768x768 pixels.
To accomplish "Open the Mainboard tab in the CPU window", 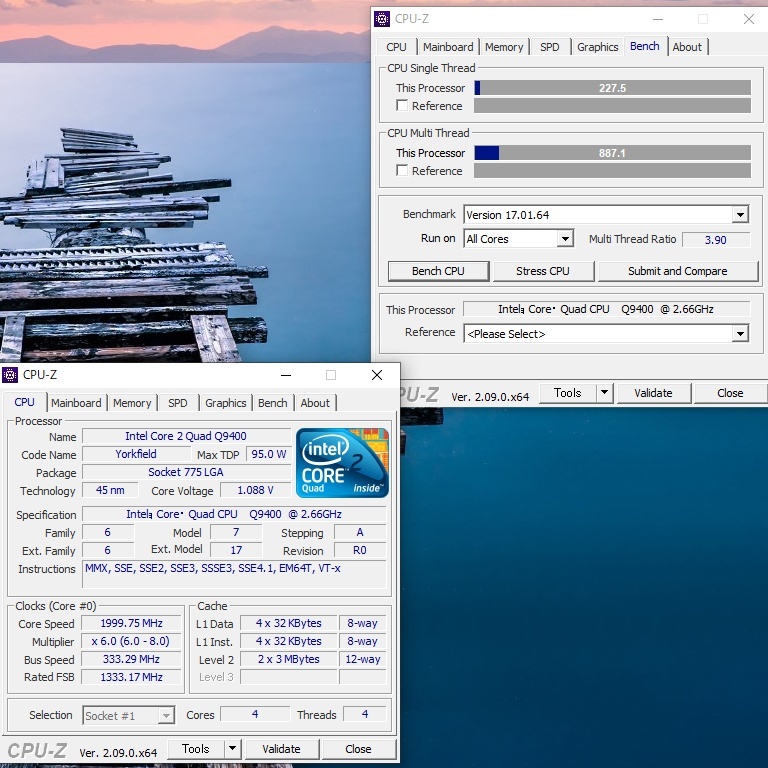I will pyautogui.click(x=76, y=403).
